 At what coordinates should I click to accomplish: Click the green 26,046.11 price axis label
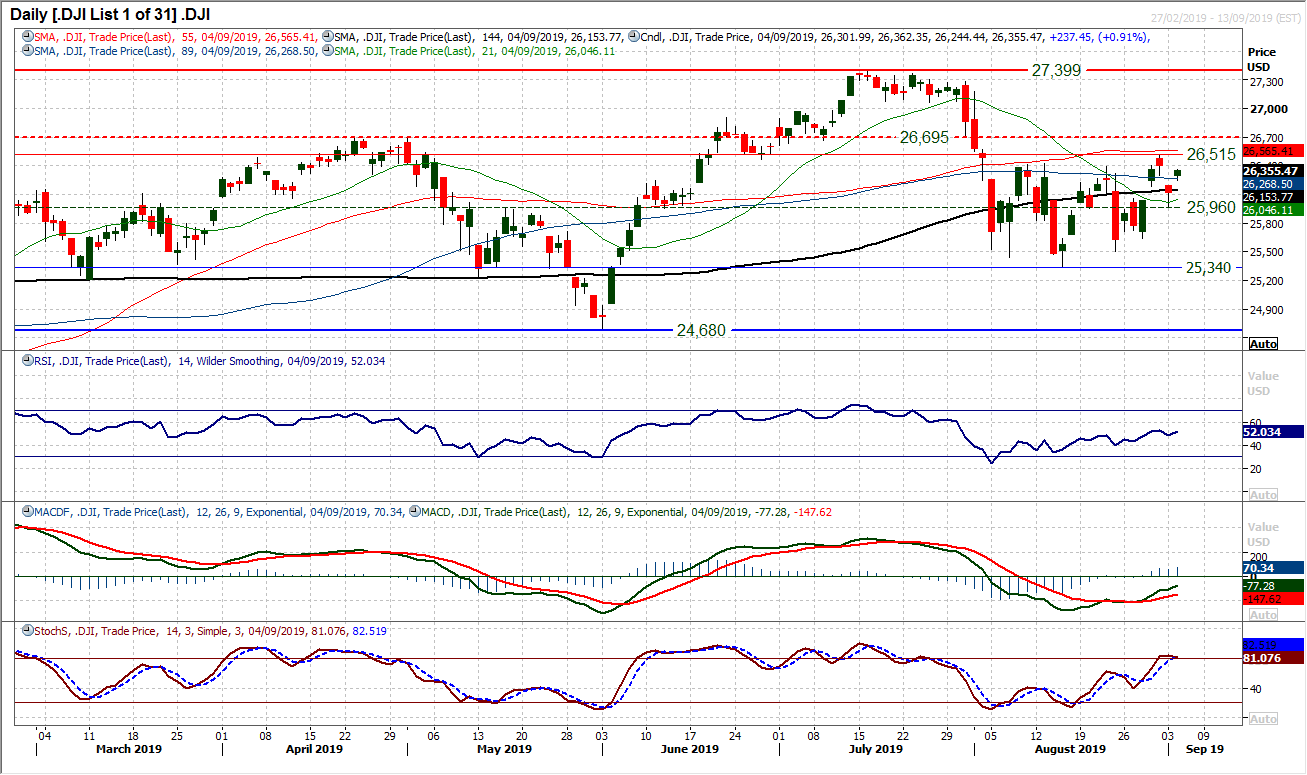1272,210
